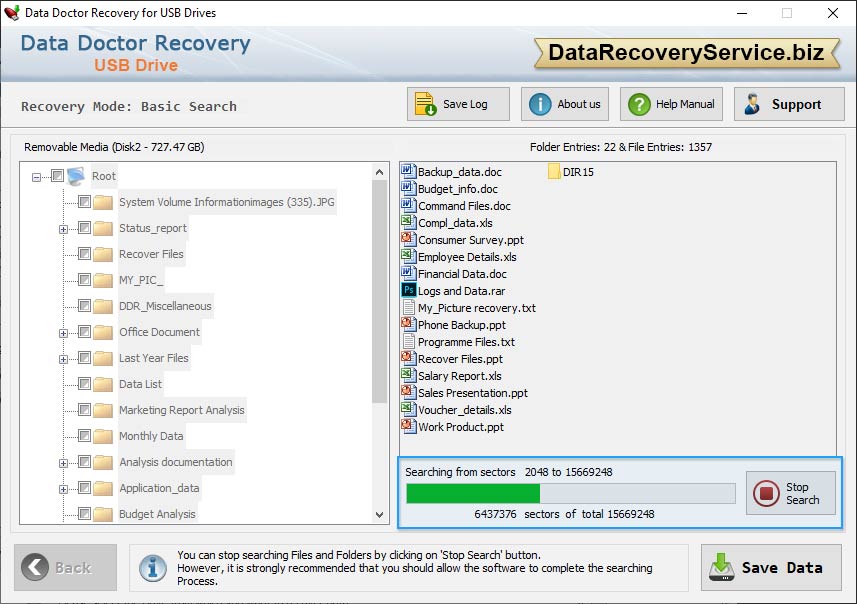857x604 pixels.
Task: Click the tree scrollbar down arrow
Action: 380,514
